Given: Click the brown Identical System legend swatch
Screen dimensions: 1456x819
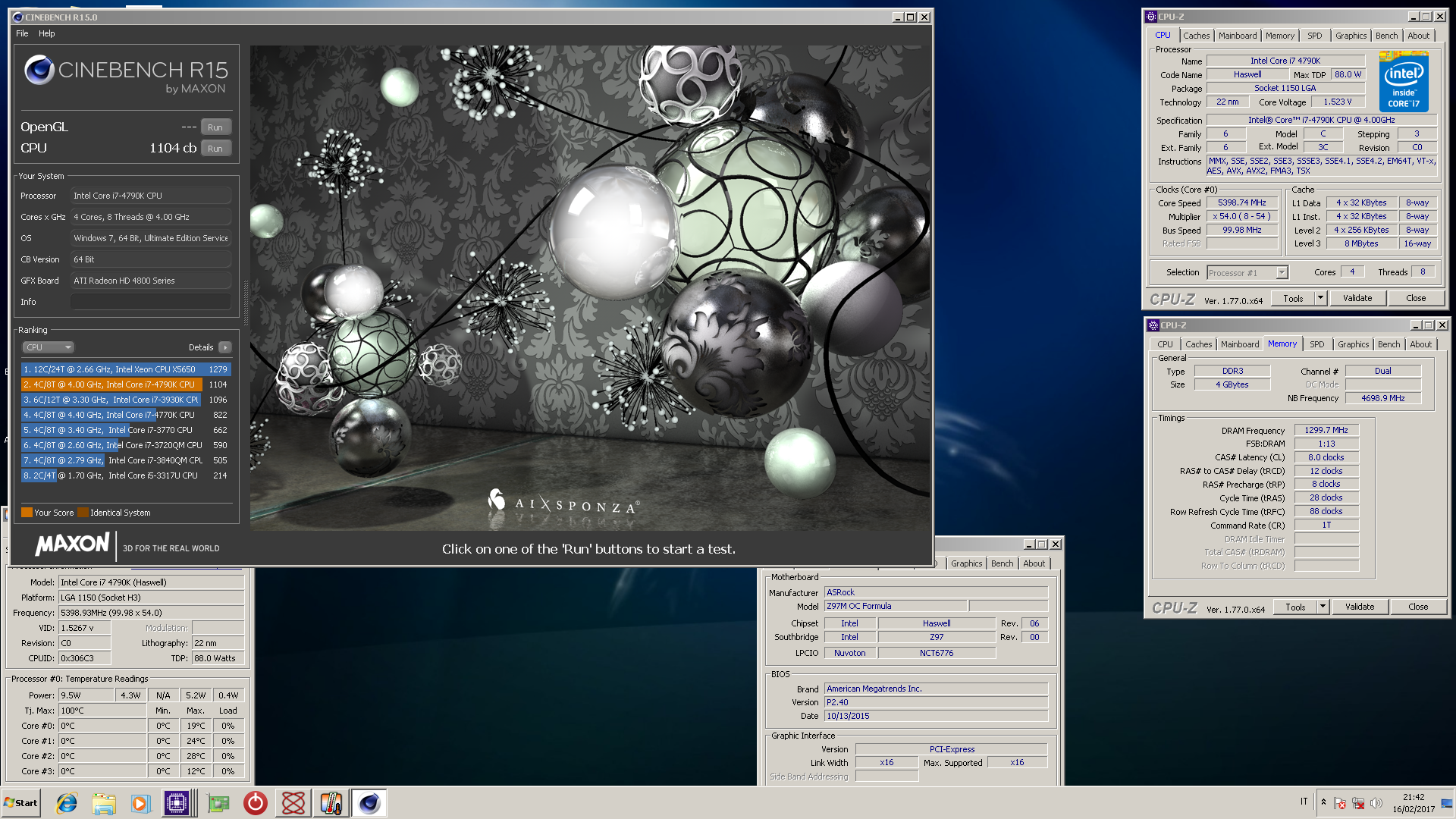Looking at the screenshot, I should (83, 513).
